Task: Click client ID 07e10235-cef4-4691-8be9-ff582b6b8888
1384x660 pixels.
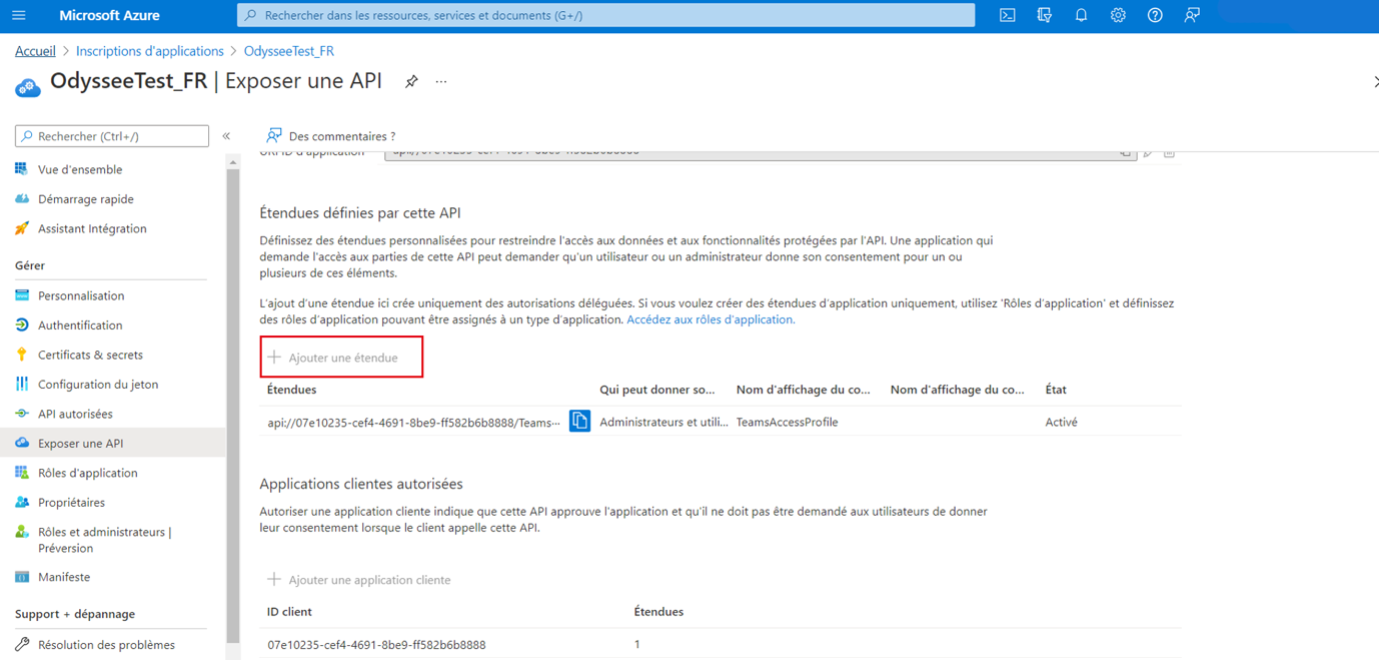Action: [376, 645]
